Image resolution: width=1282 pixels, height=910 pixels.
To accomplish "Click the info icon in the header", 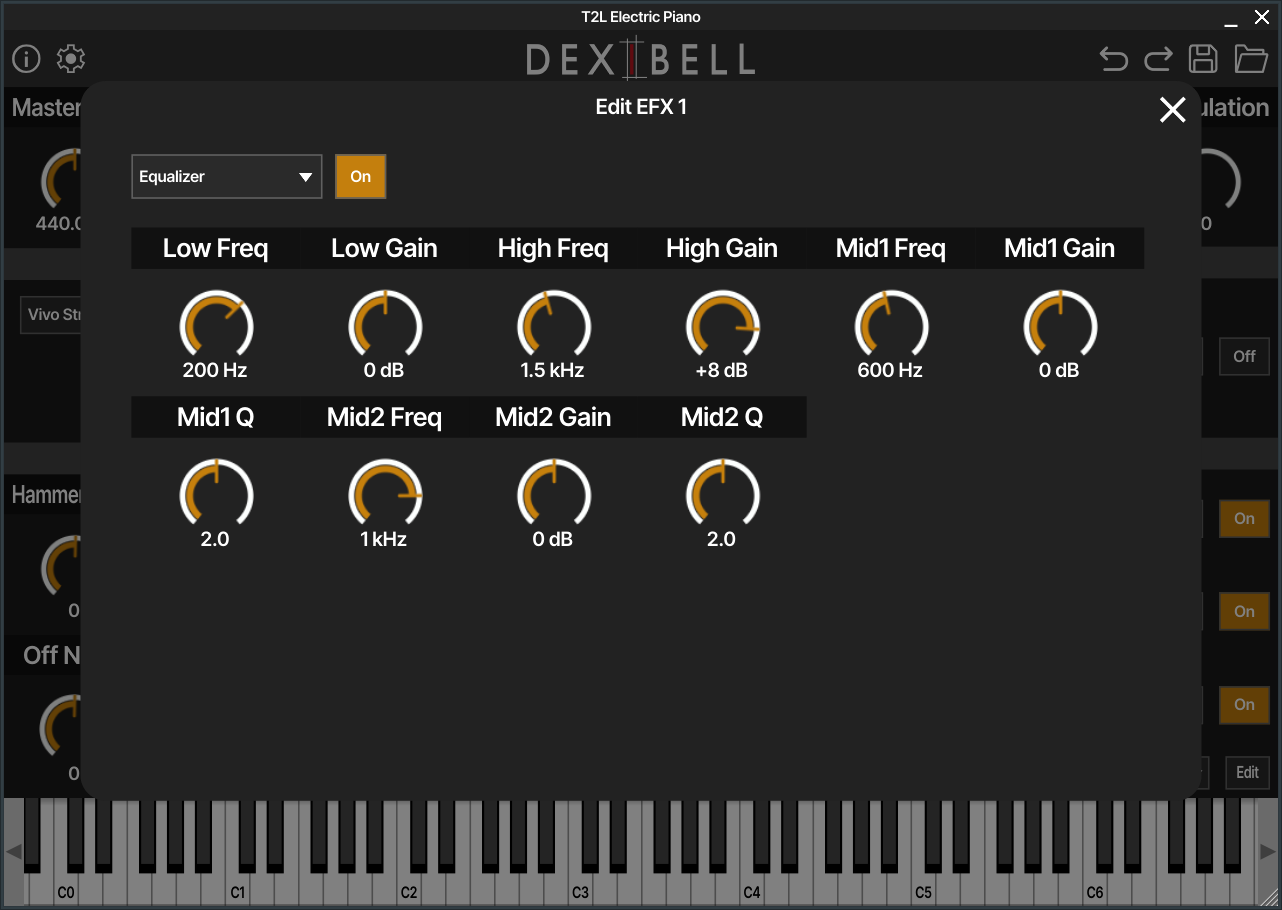I will (x=26, y=59).
